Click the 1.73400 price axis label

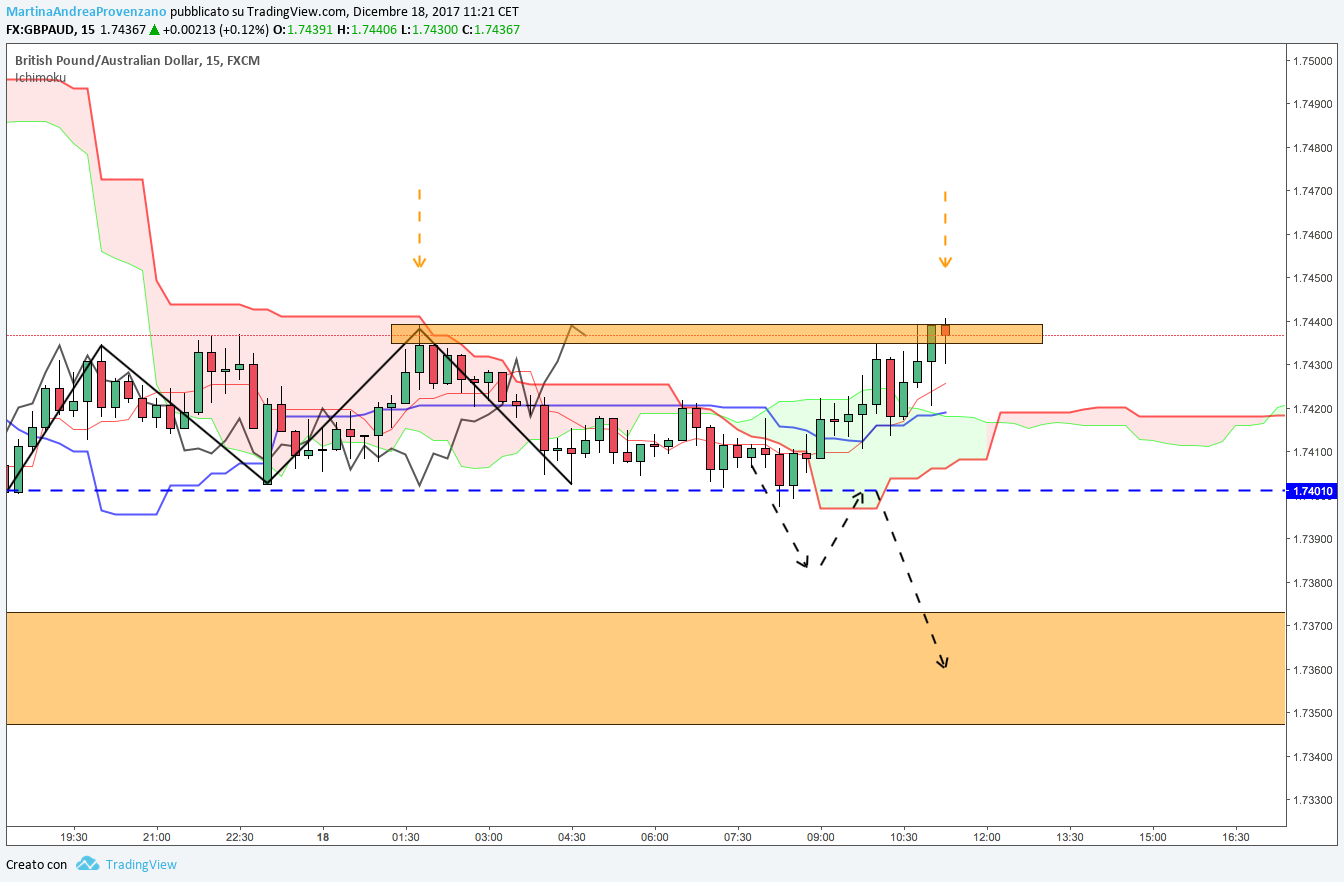pos(1314,757)
